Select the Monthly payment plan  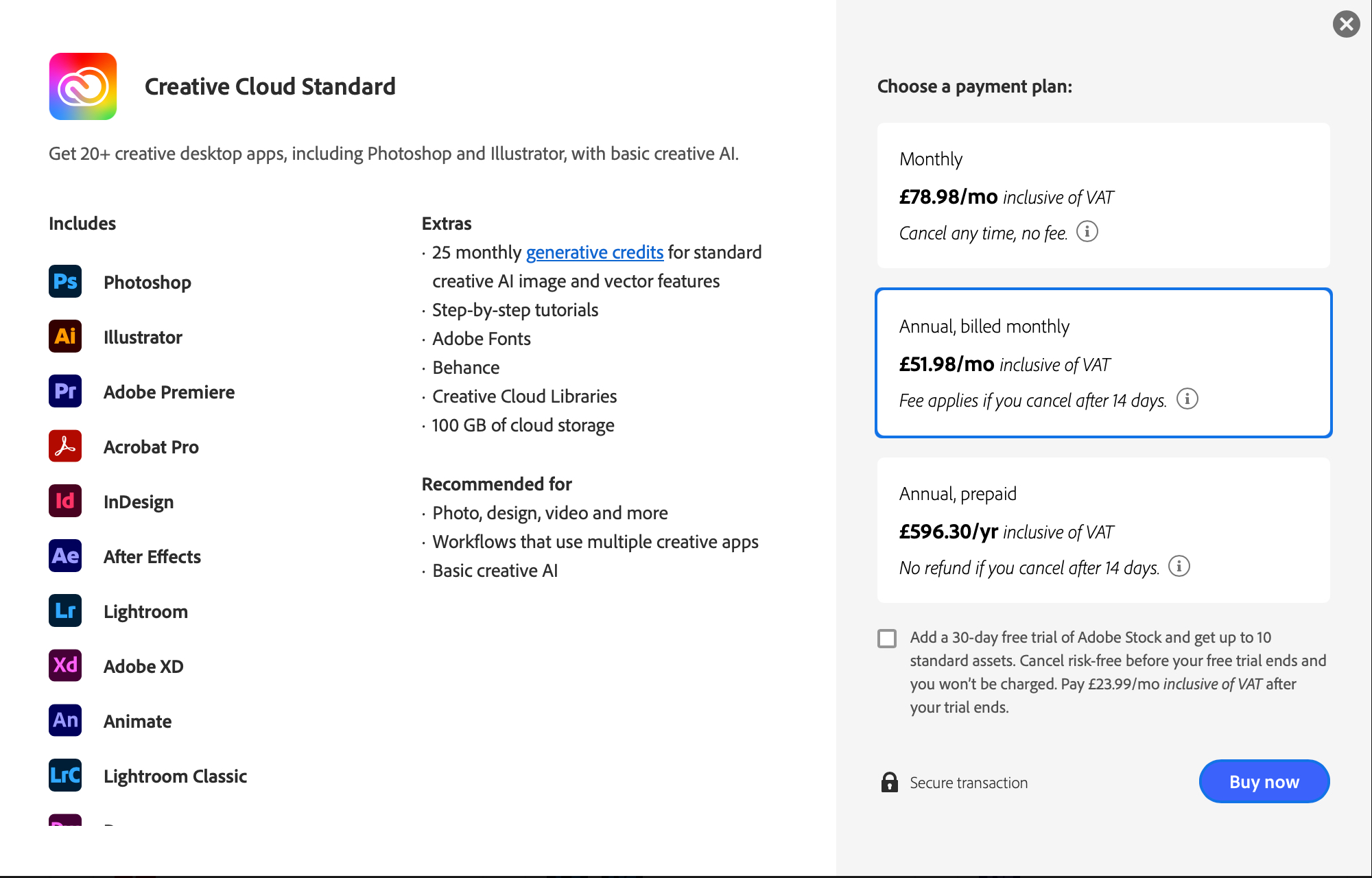[1103, 195]
